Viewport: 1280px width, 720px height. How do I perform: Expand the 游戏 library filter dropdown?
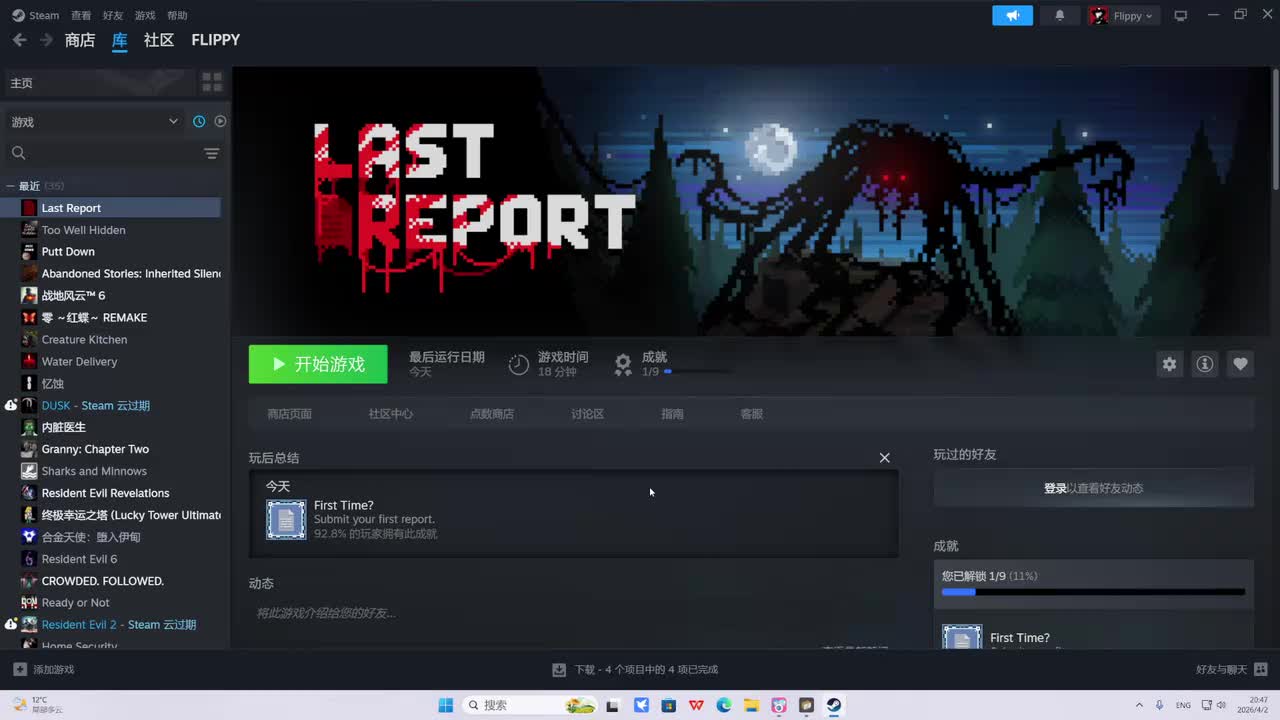(x=95, y=121)
